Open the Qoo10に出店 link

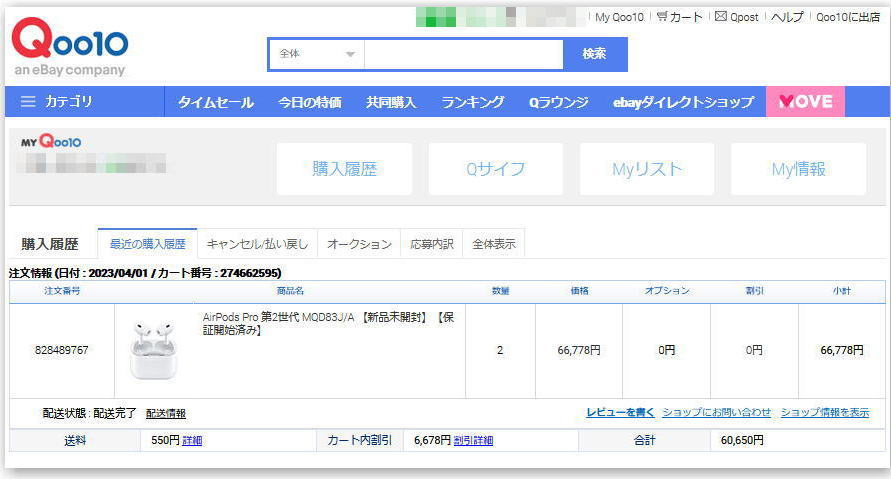(848, 17)
